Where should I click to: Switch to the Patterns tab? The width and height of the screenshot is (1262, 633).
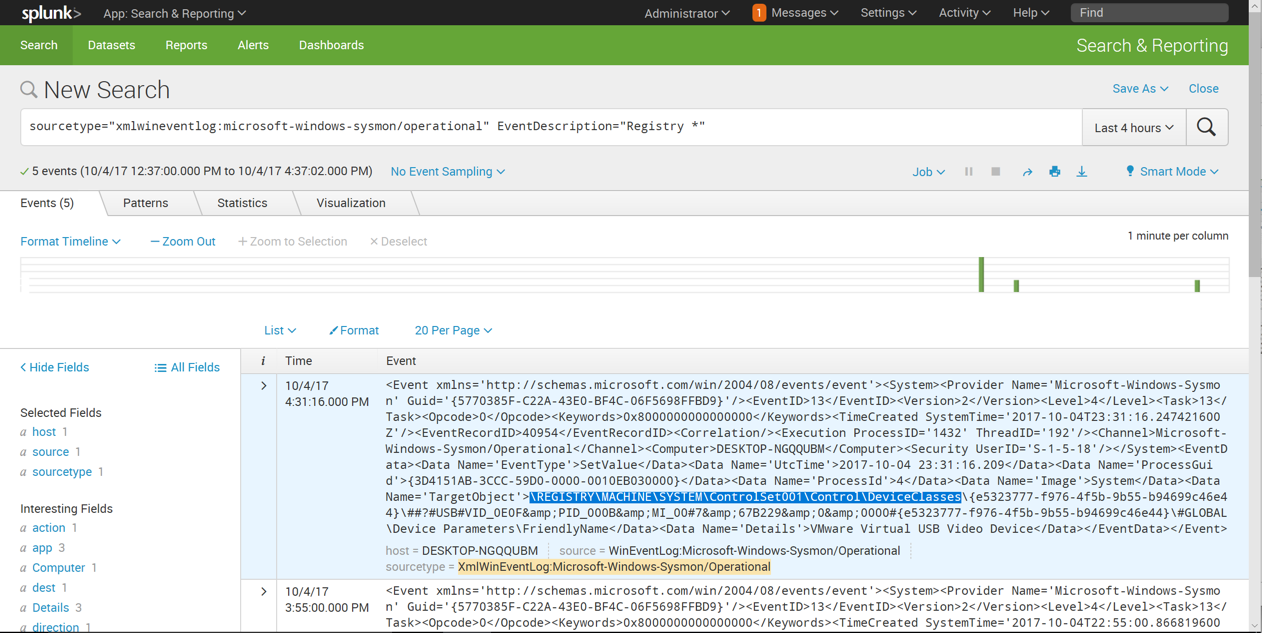point(145,203)
